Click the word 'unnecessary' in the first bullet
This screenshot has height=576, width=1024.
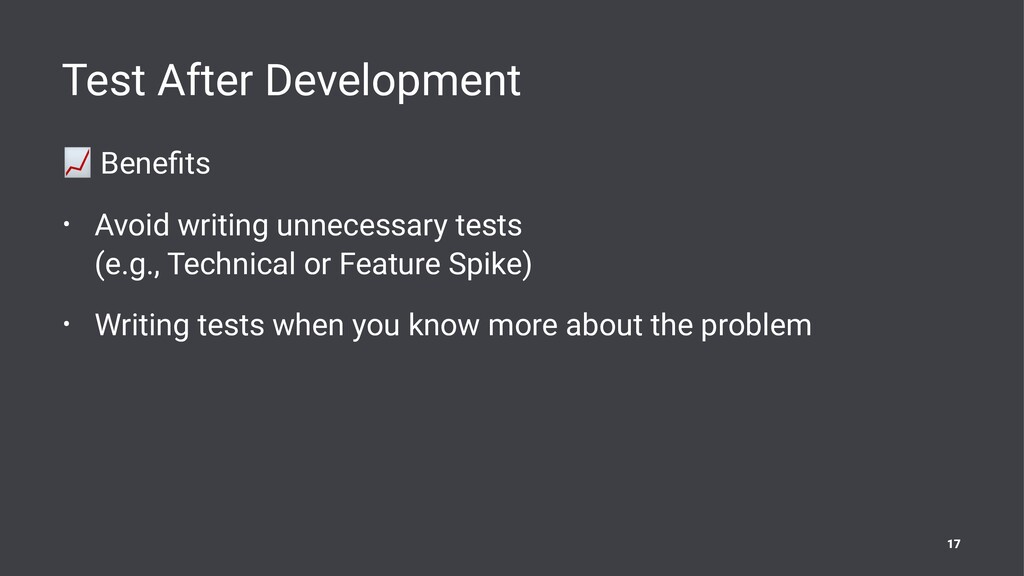pos(362,226)
